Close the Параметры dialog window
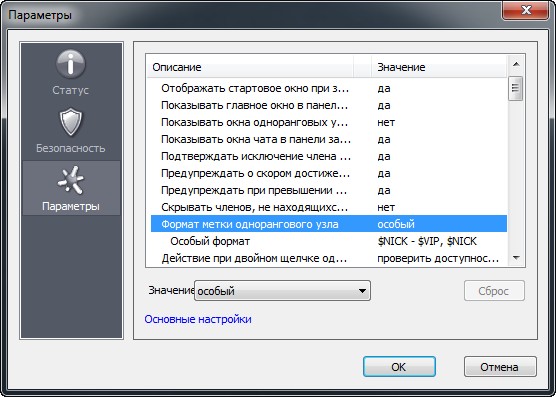The image size is (556, 397). tap(526, 10)
